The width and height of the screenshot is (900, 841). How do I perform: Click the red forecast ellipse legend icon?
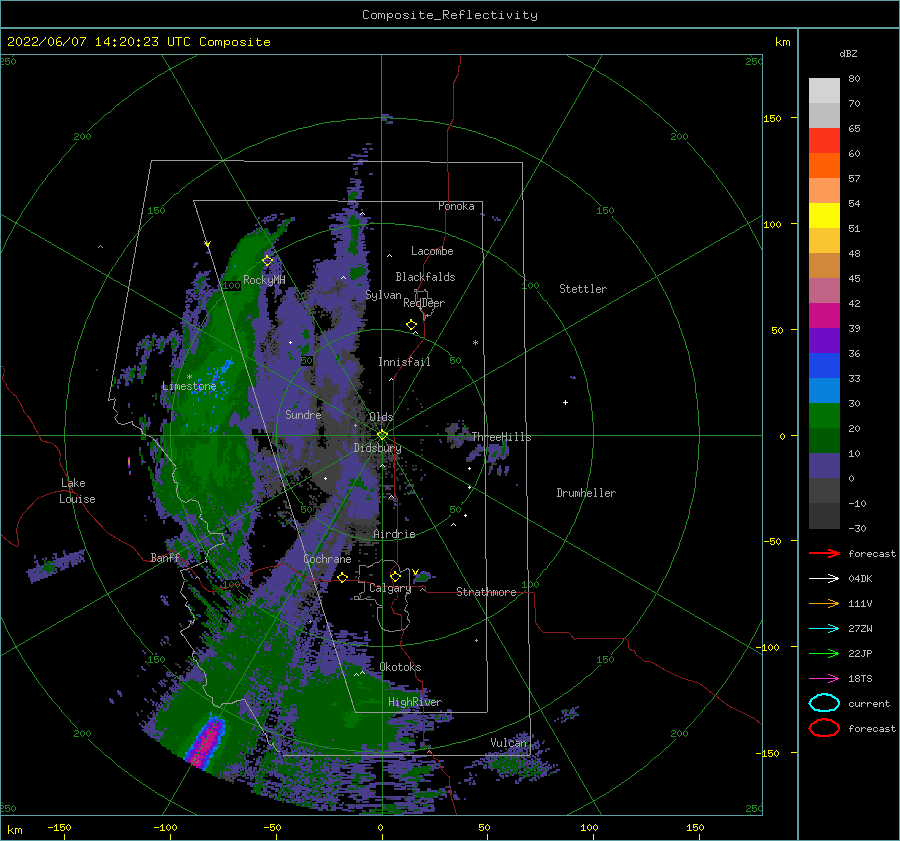pos(824,728)
